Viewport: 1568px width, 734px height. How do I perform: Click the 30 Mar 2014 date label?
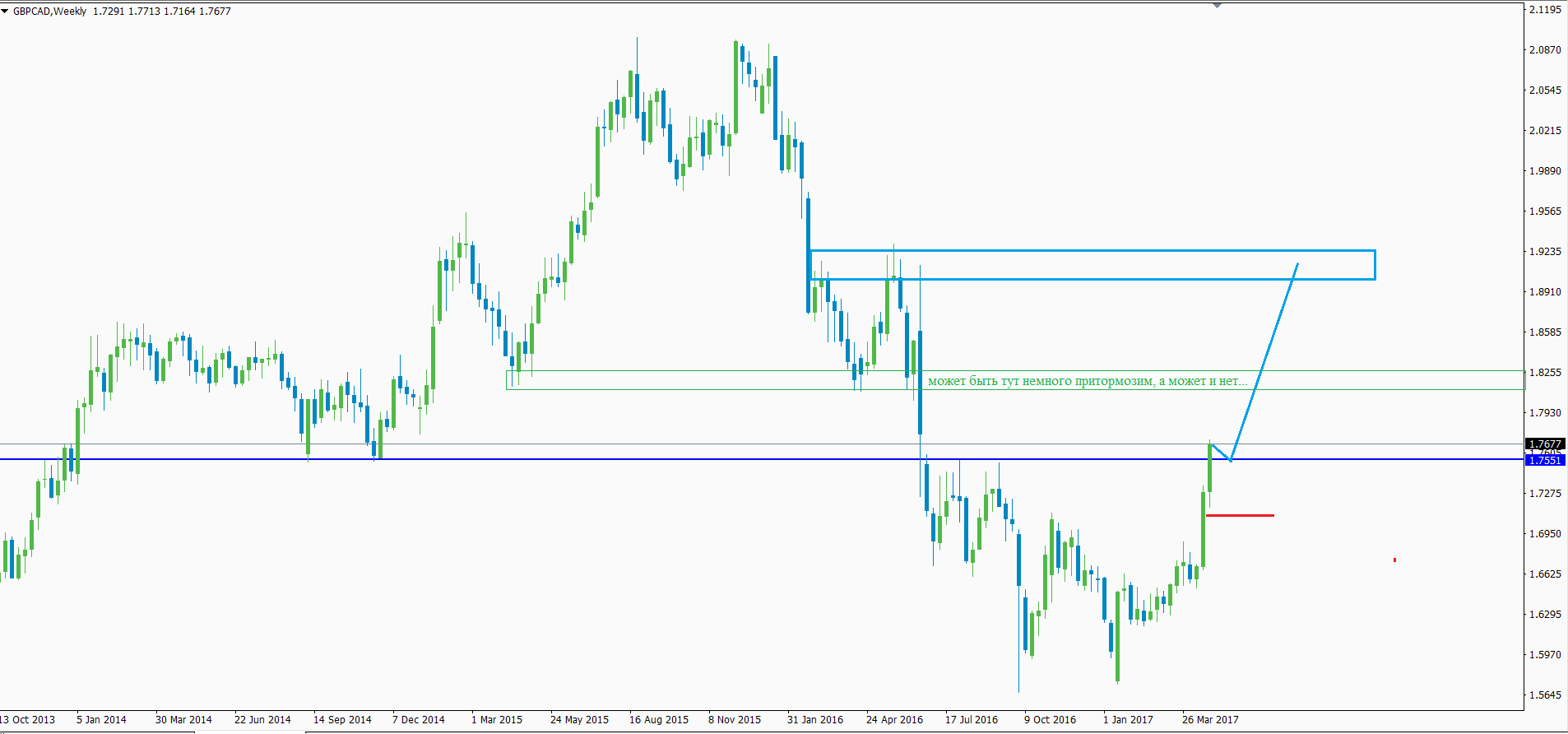183,720
